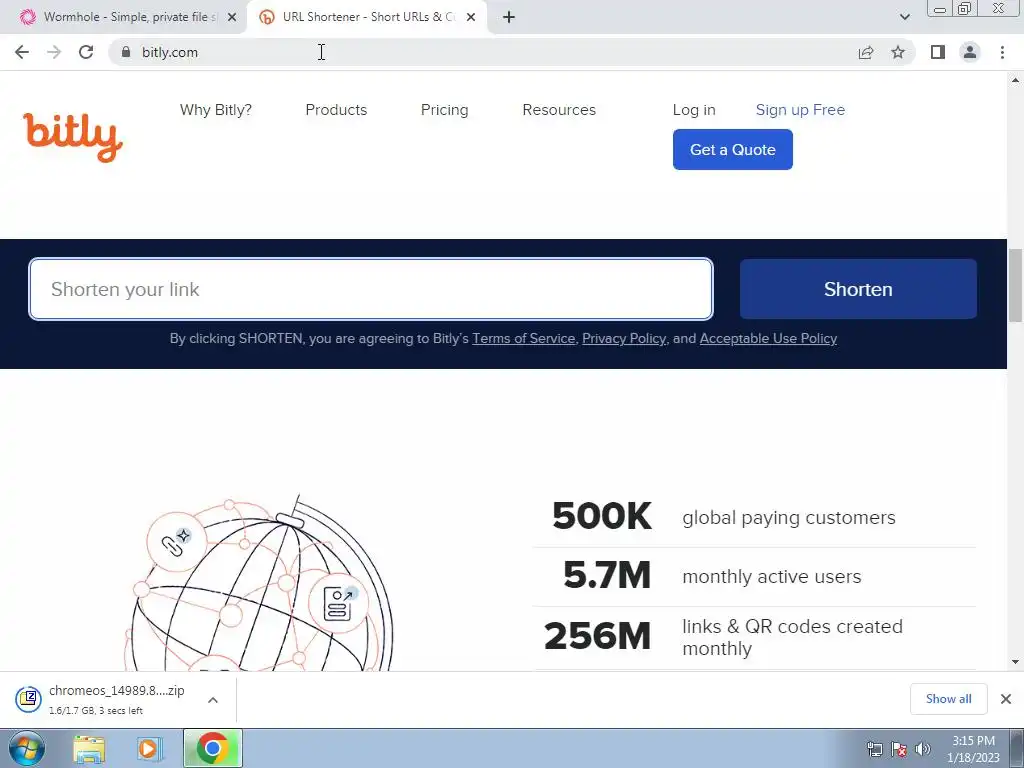The width and height of the screenshot is (1024, 768).
Task: Go to the Pricing page
Action: 444,110
